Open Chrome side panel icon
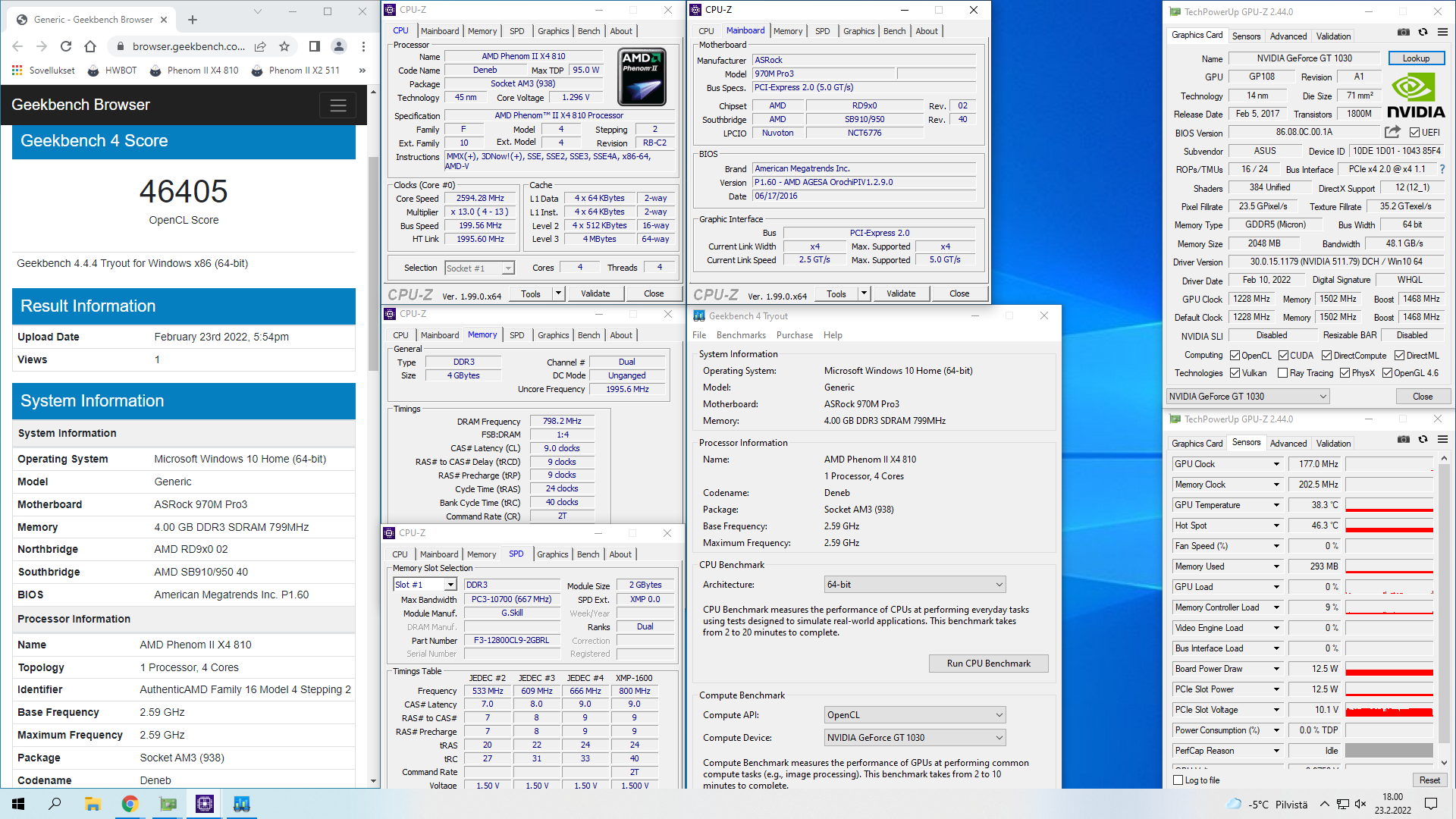Screen dimensions: 1456x819 pyautogui.click(x=314, y=46)
